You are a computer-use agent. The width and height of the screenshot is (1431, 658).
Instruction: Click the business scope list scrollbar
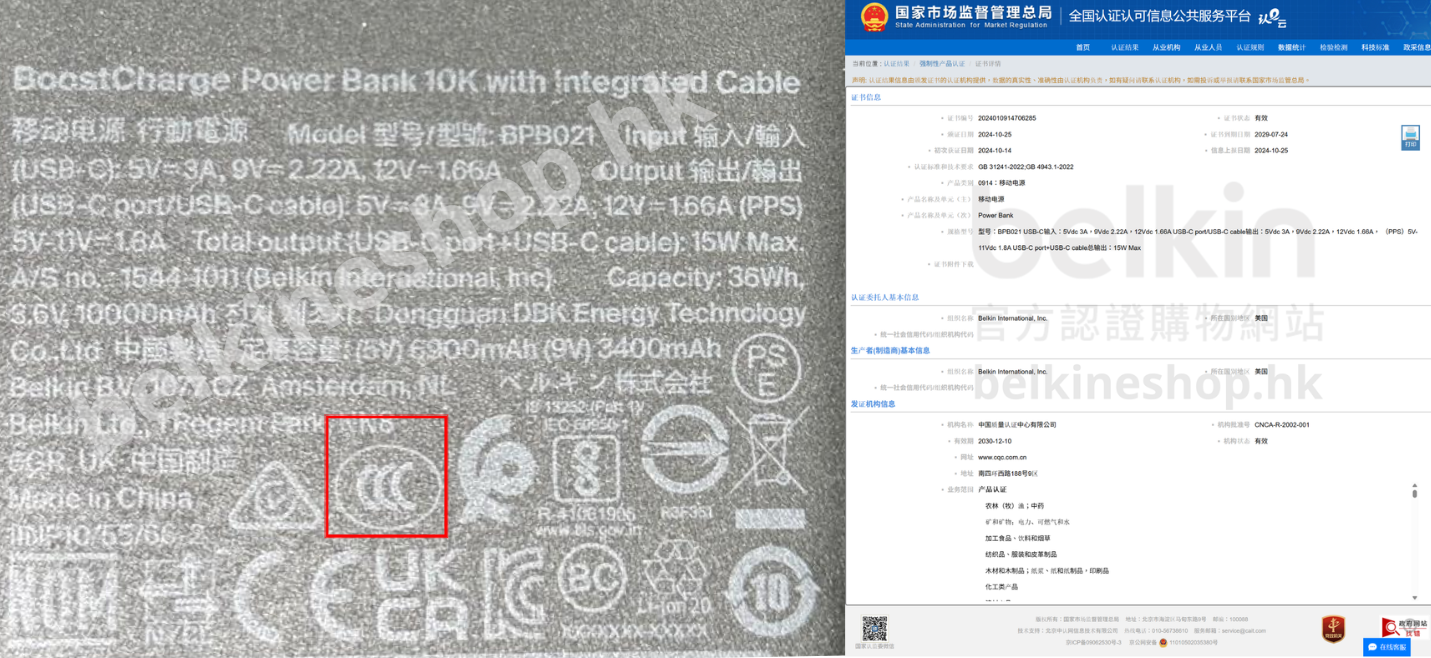coord(1414,540)
